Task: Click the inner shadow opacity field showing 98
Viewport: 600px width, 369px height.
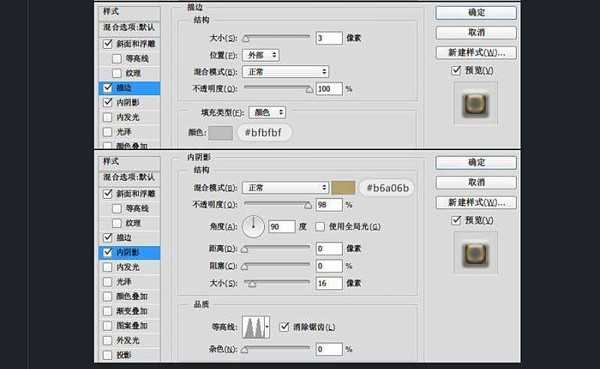Action: (x=329, y=205)
